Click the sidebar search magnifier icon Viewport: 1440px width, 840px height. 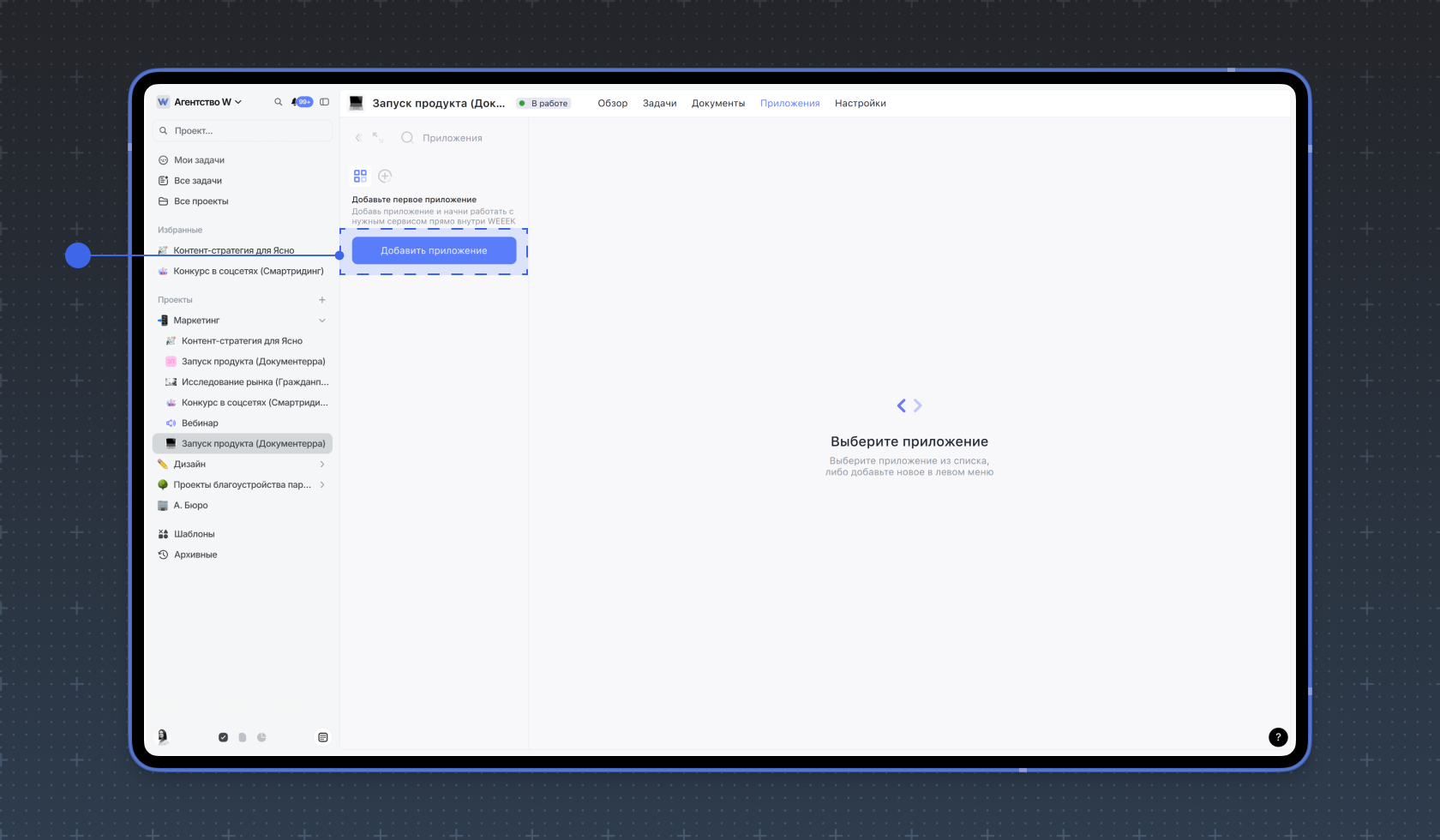[x=278, y=102]
